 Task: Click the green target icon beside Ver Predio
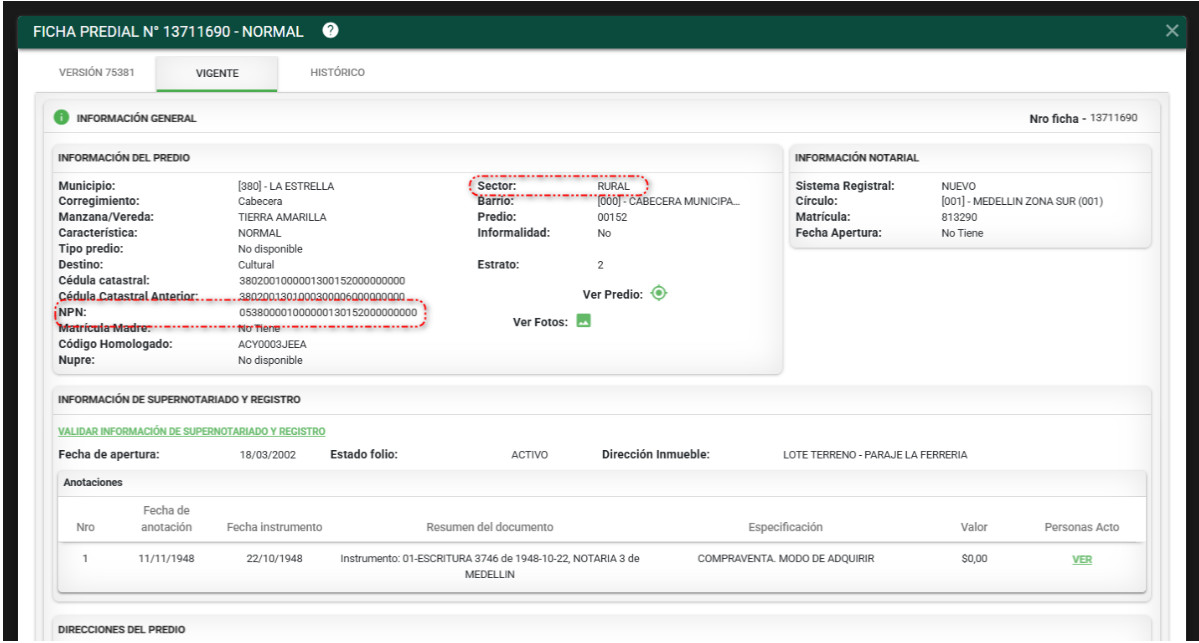click(658, 294)
